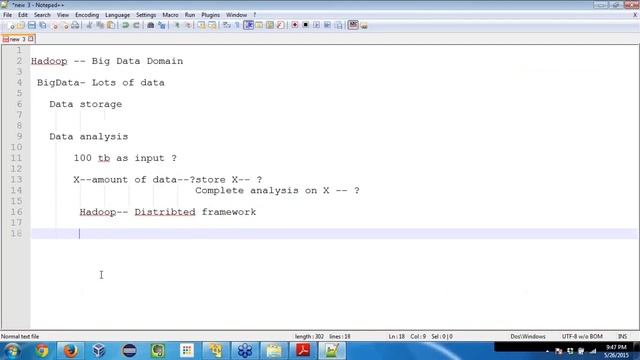The height and width of the screenshot is (360, 640).
Task: Run macro multiple times icon
Action: [327, 25]
